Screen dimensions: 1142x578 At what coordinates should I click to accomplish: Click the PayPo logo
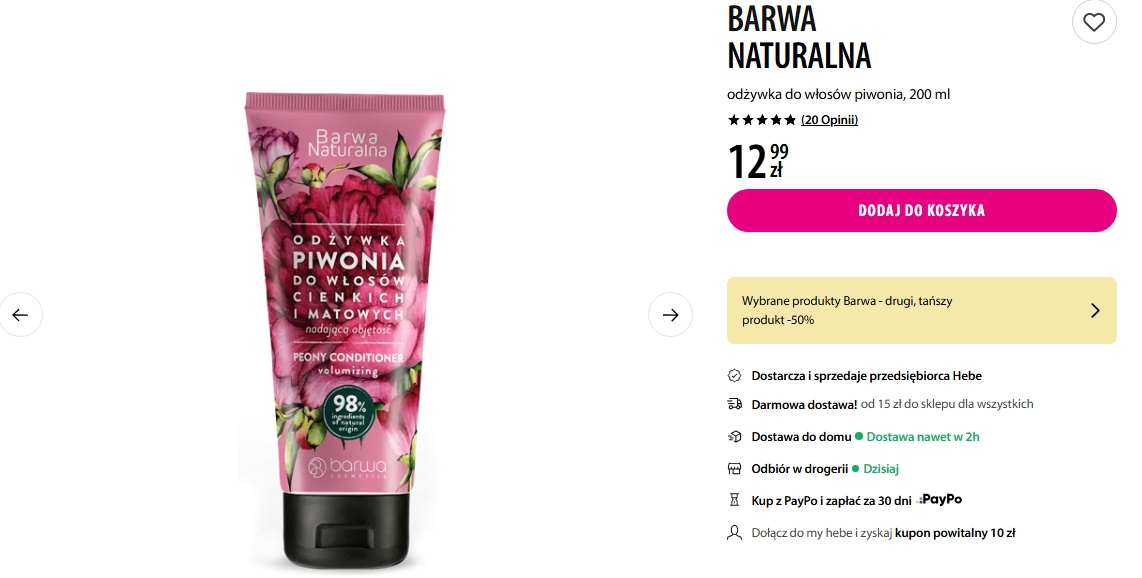(940, 499)
